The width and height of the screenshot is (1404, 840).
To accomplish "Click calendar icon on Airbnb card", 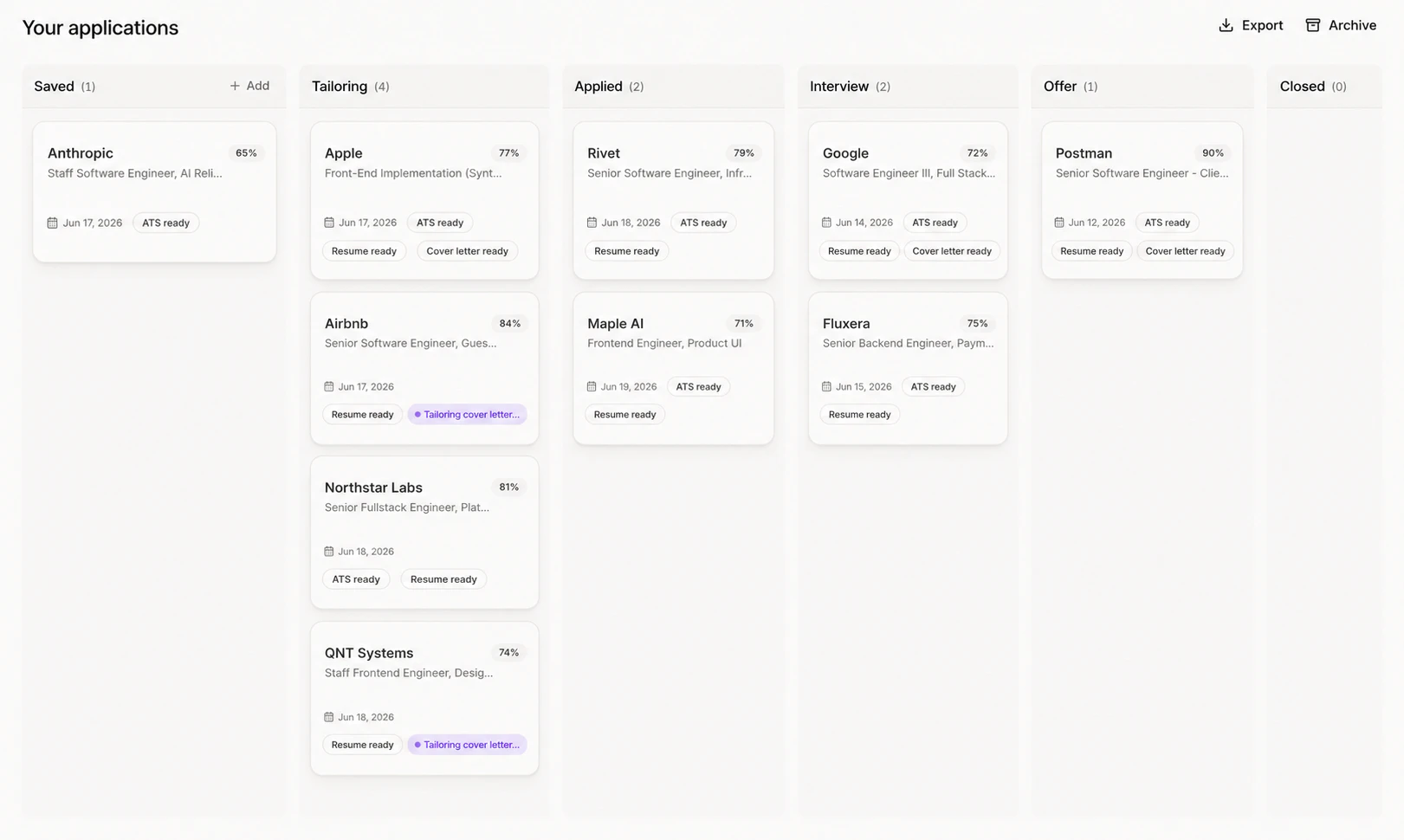I will 329,386.
